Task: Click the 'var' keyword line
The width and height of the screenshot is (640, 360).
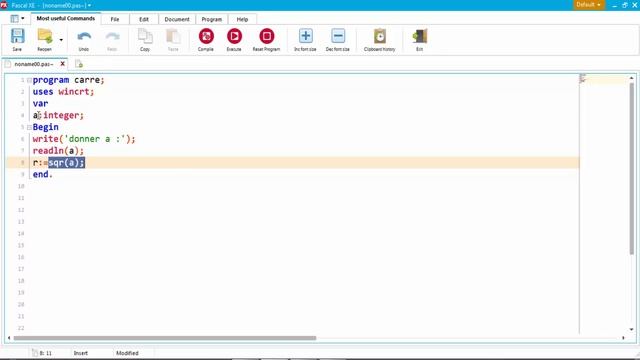Action: point(40,104)
